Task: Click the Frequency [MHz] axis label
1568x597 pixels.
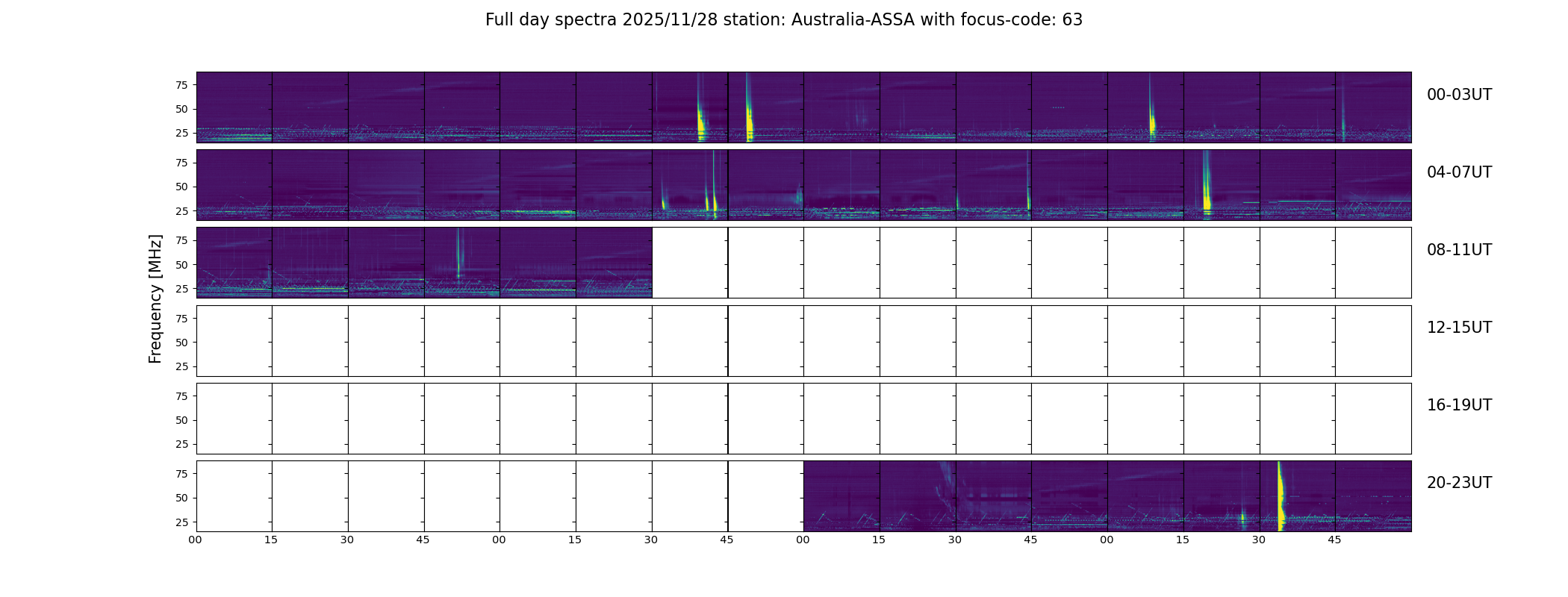Action: tap(155, 299)
